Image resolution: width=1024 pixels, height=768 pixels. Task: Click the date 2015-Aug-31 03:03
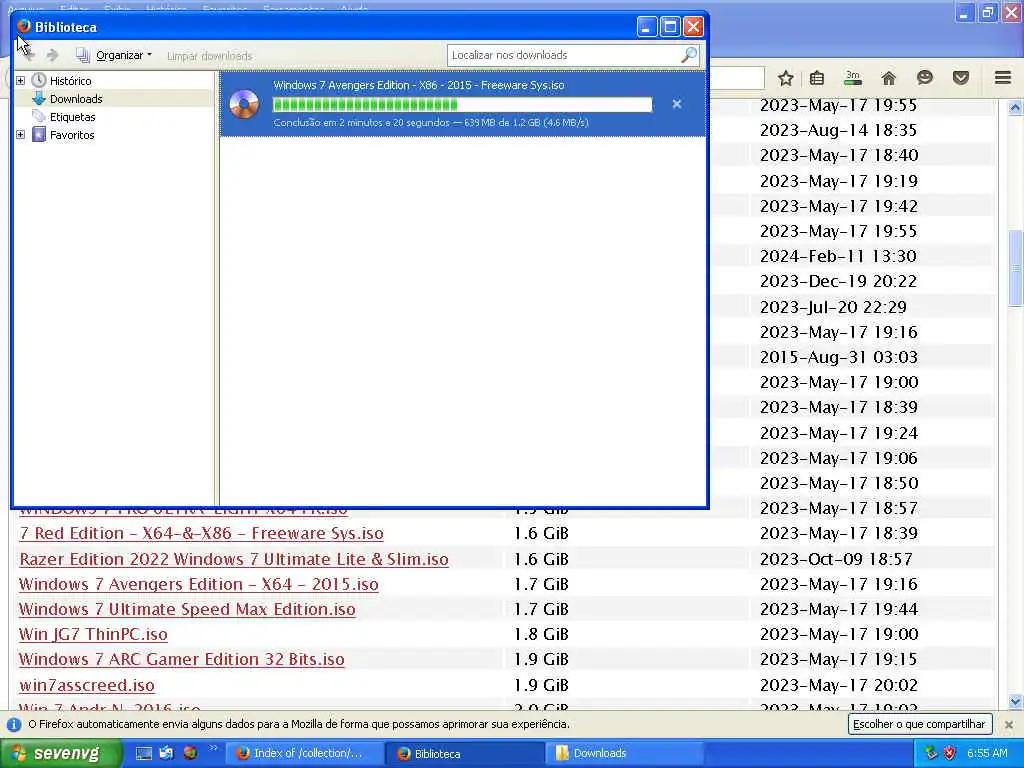coord(839,358)
